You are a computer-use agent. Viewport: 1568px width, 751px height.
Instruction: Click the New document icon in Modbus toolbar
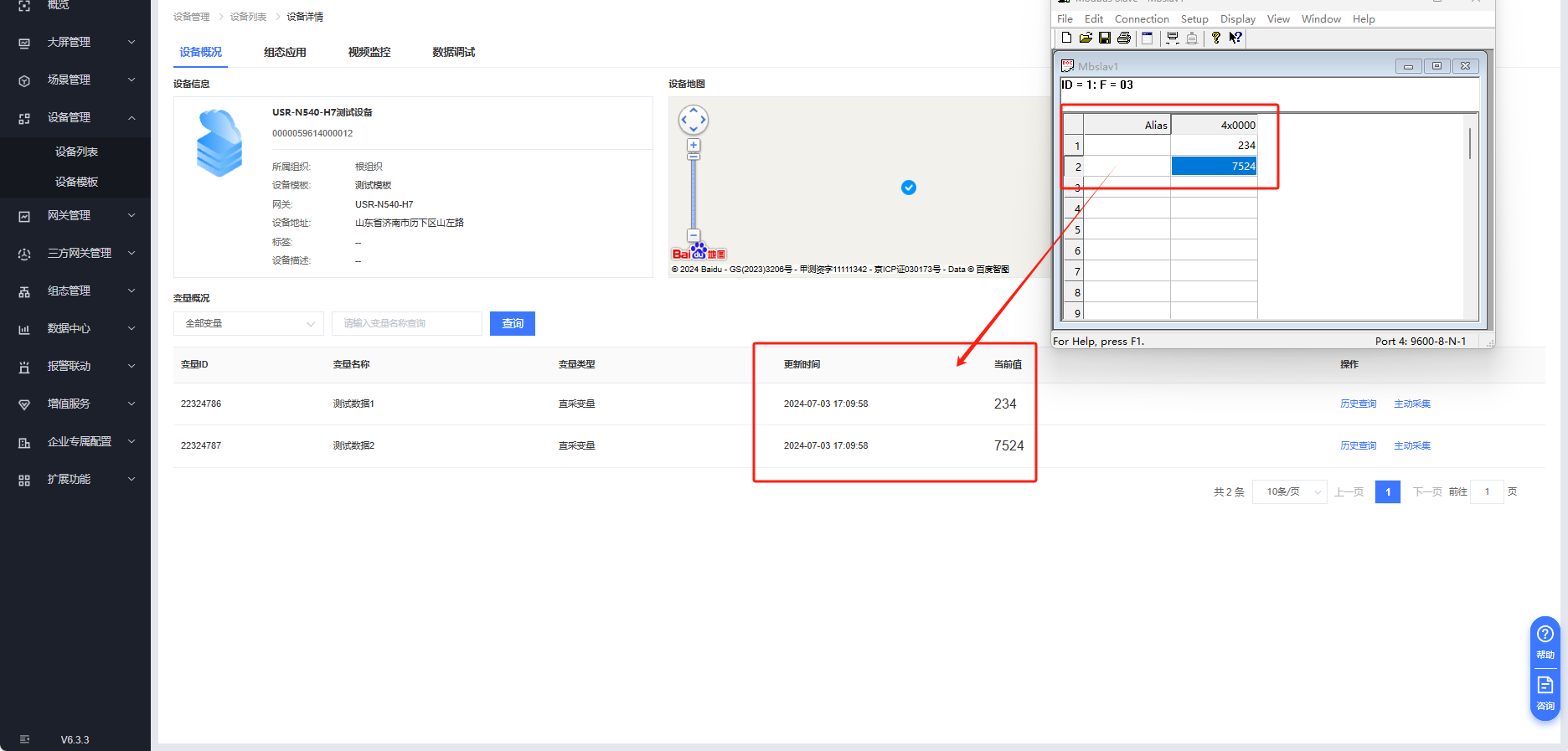click(1066, 38)
